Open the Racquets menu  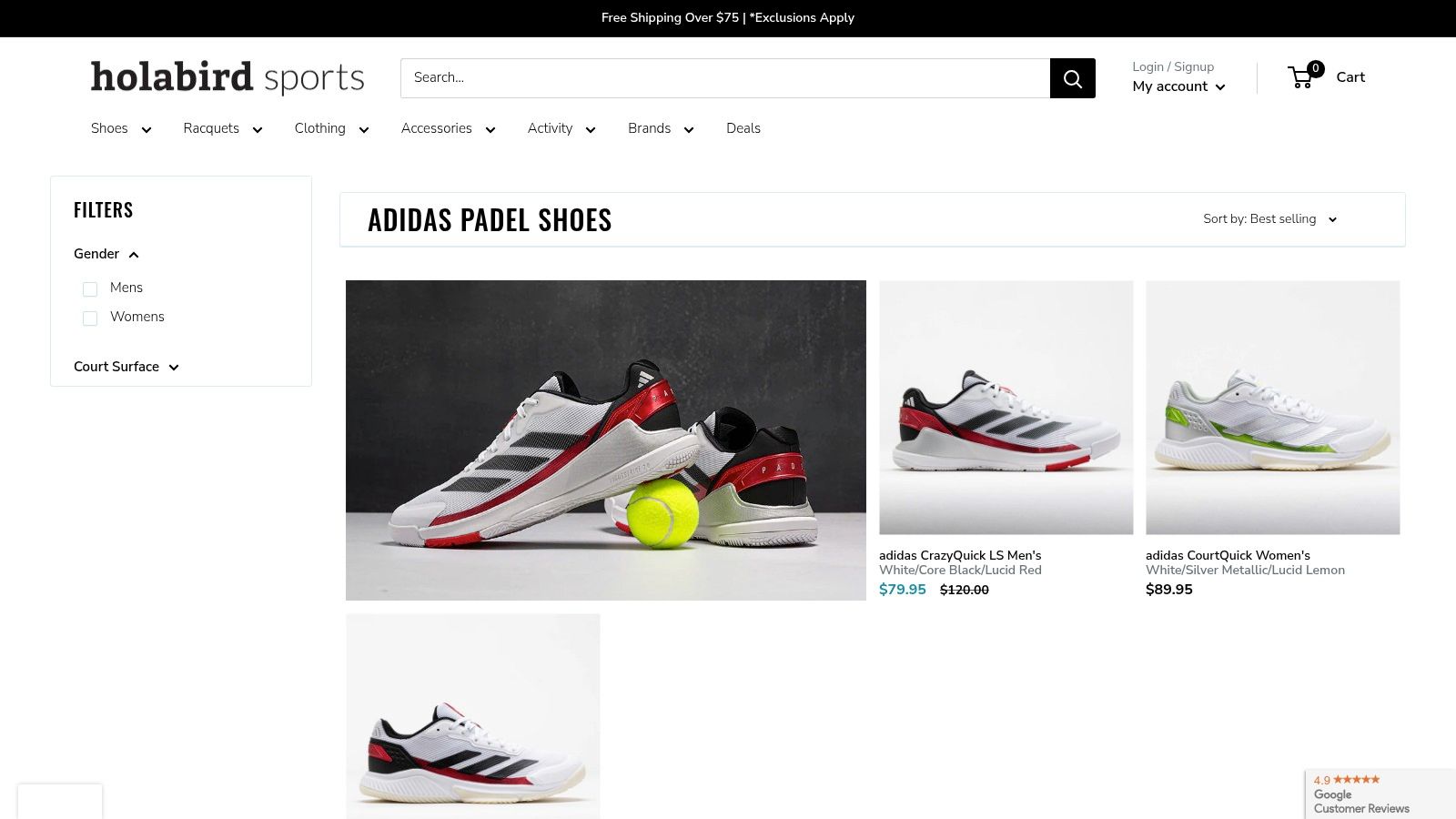223,128
